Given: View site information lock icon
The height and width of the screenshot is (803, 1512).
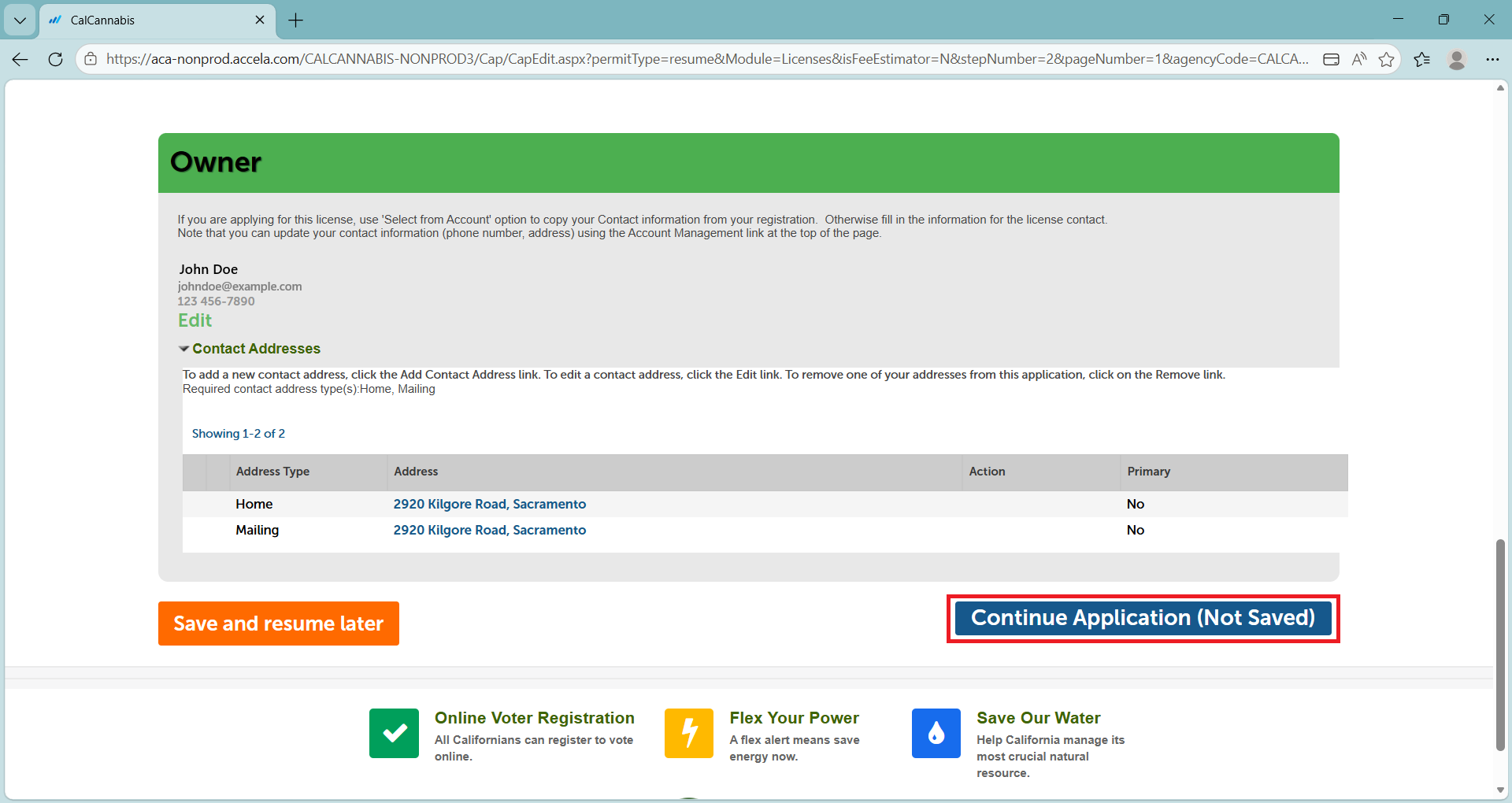Looking at the screenshot, I should click(x=91, y=59).
